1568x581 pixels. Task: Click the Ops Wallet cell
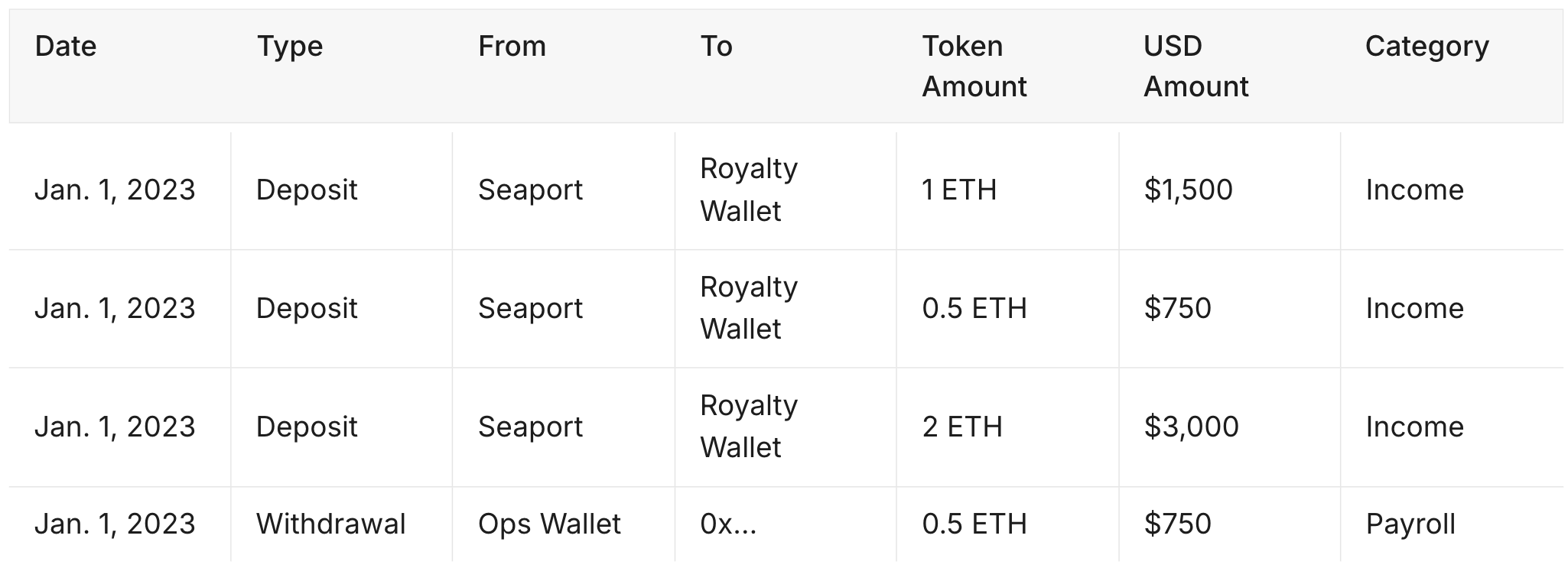pos(549,524)
